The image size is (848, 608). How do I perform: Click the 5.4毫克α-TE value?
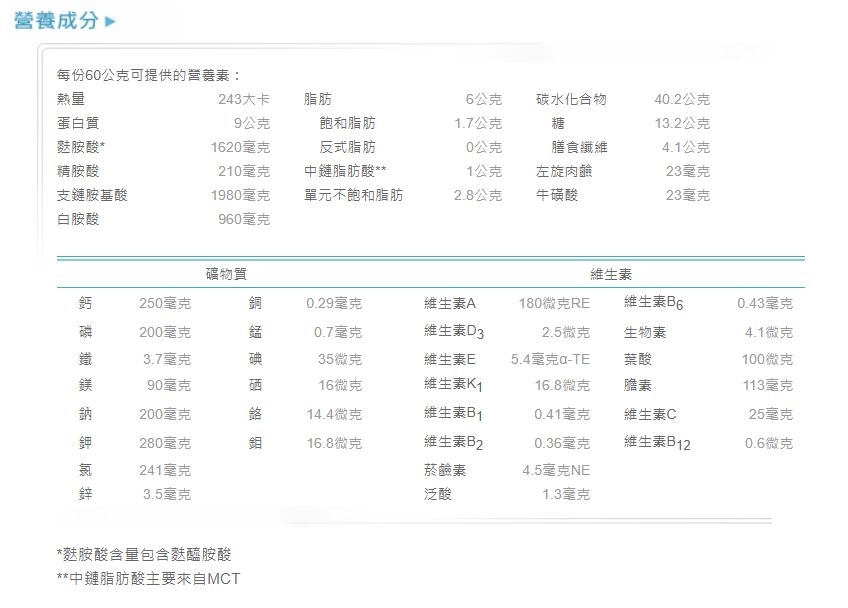(x=550, y=359)
